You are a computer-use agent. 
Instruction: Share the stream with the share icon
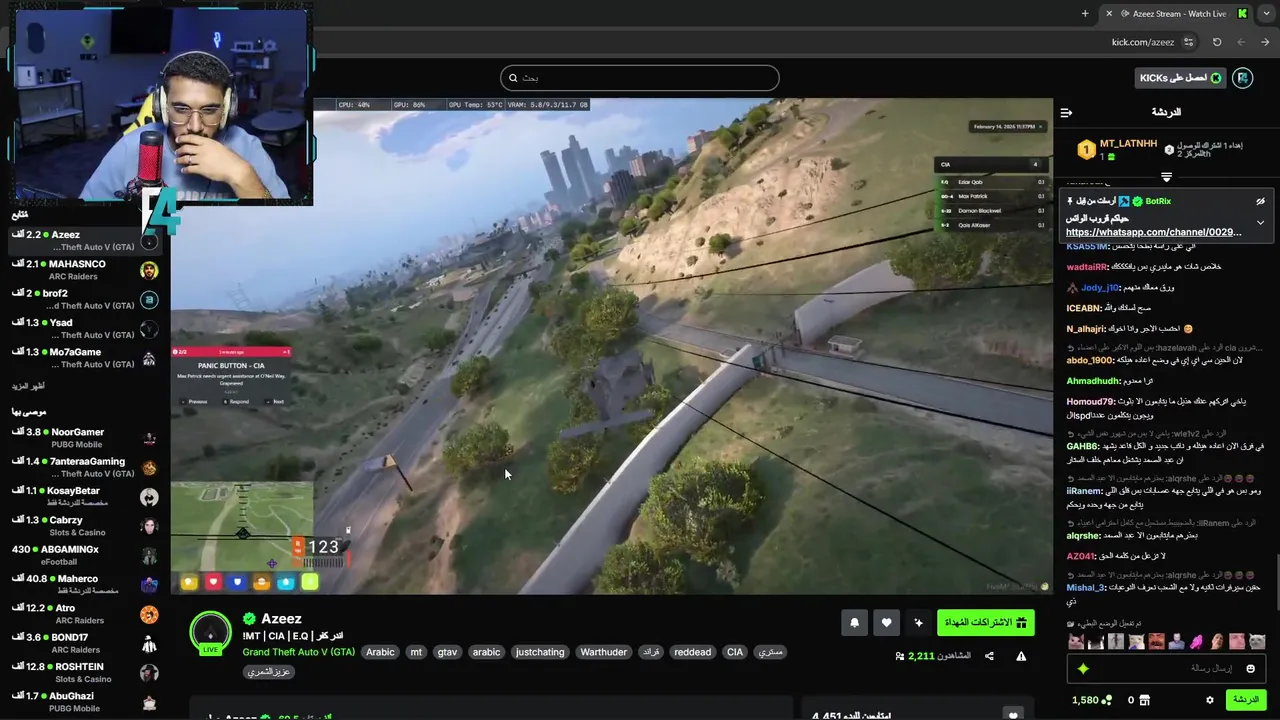(989, 656)
